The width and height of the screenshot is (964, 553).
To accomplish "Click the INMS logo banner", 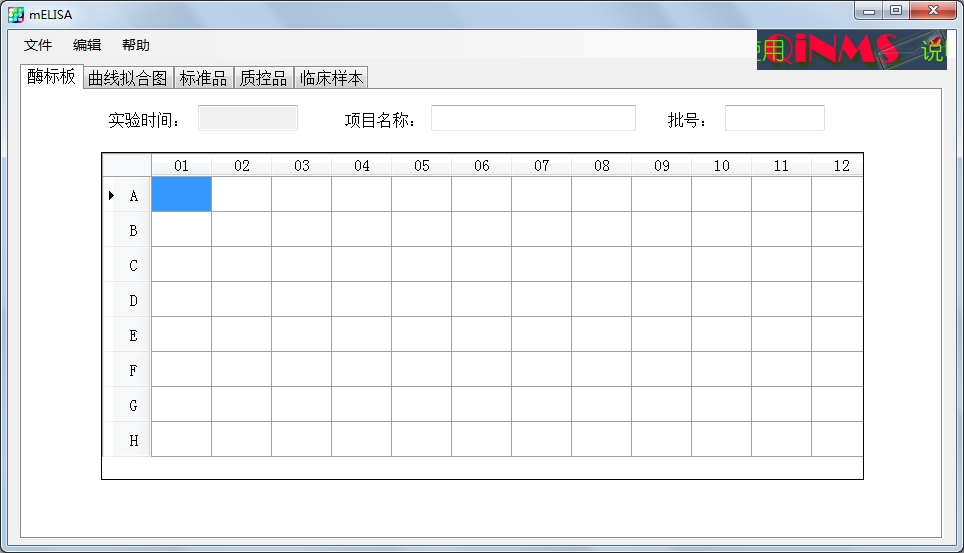I will [x=851, y=49].
